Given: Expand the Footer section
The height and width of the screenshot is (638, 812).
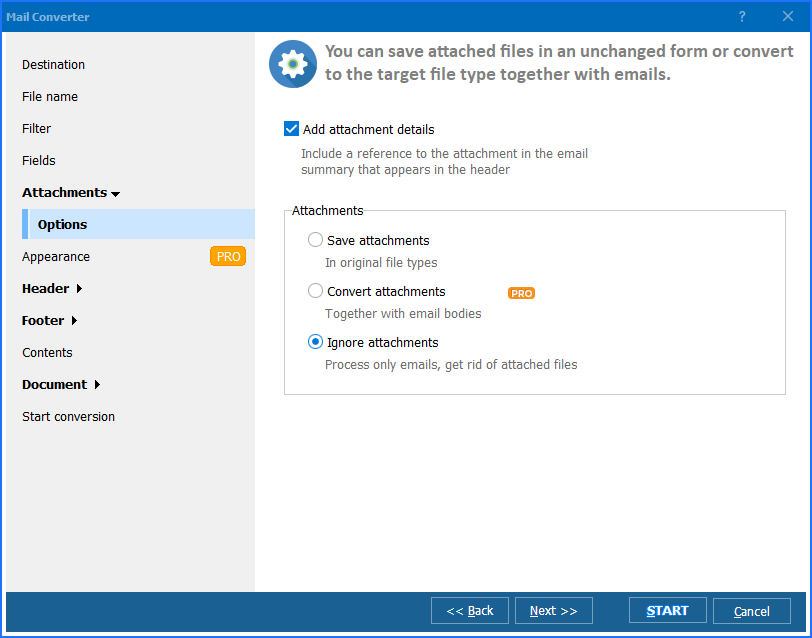Looking at the screenshot, I should click(74, 321).
